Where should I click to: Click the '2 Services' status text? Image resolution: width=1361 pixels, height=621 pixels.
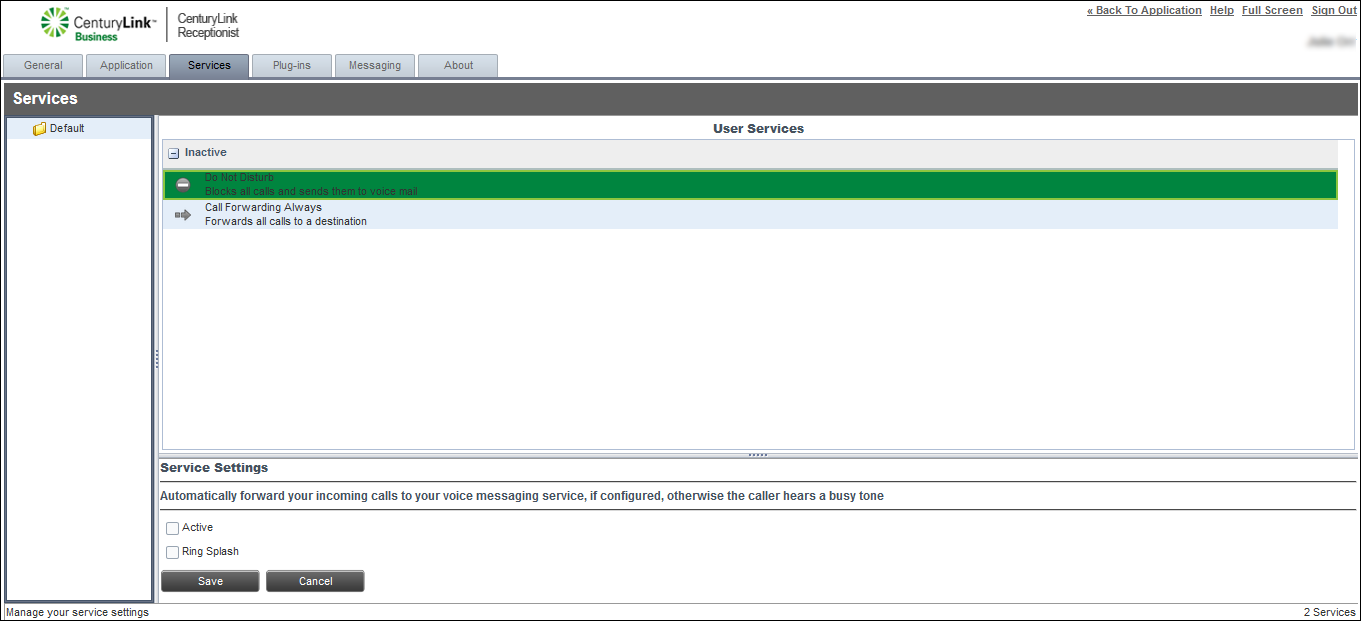point(1329,612)
